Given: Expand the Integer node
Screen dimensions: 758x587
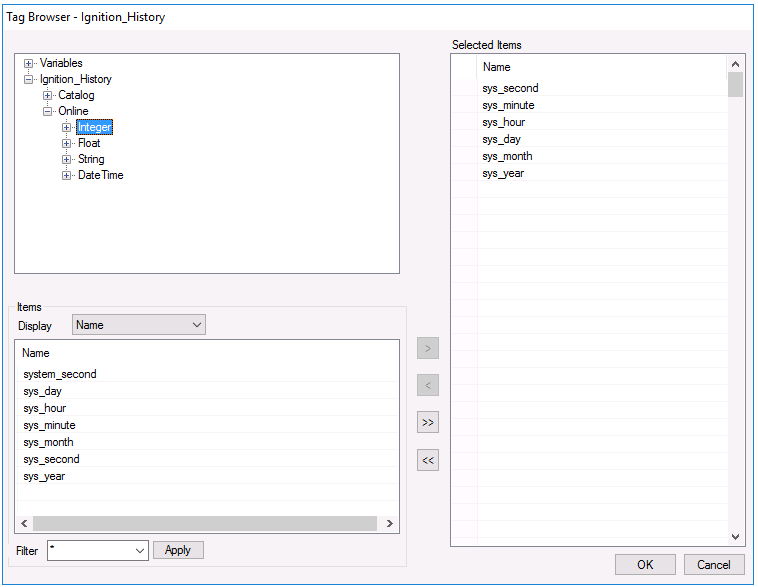Looking at the screenshot, I should click(66, 127).
